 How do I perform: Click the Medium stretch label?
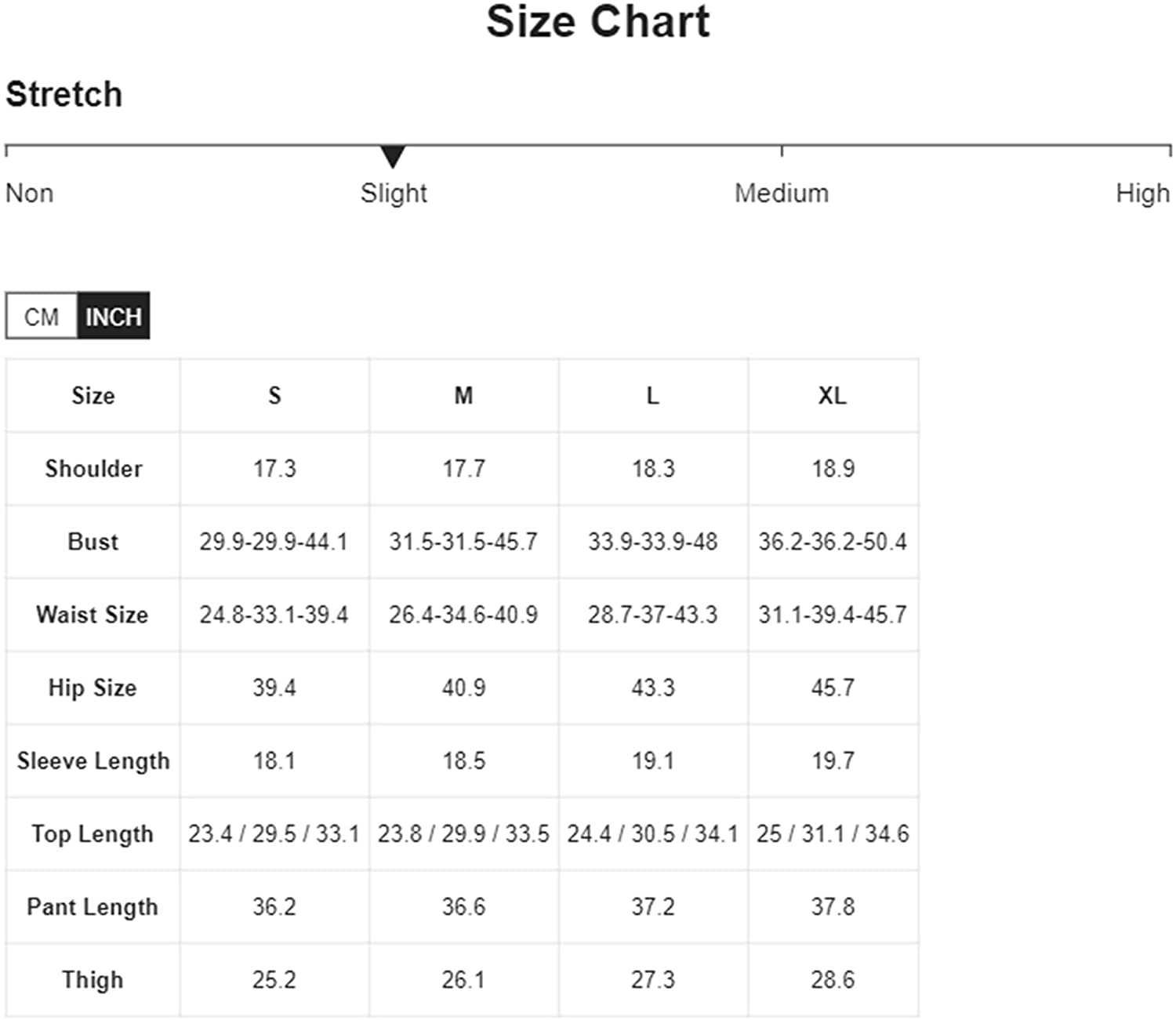coord(782,193)
